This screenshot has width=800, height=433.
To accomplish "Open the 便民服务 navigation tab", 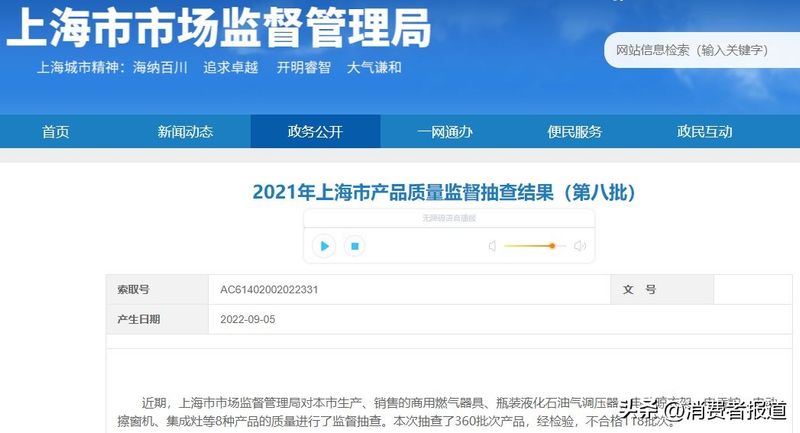I will (574, 132).
